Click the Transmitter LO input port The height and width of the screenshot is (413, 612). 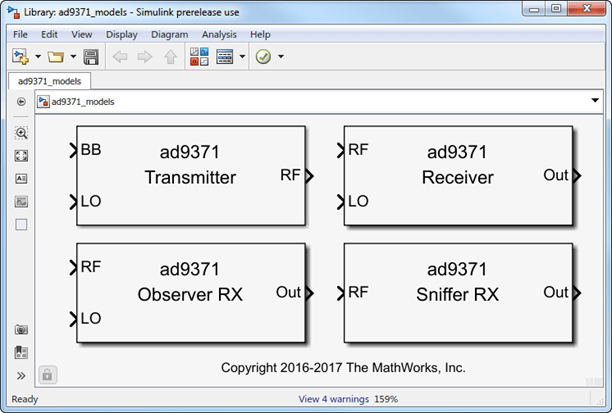[x=73, y=202]
